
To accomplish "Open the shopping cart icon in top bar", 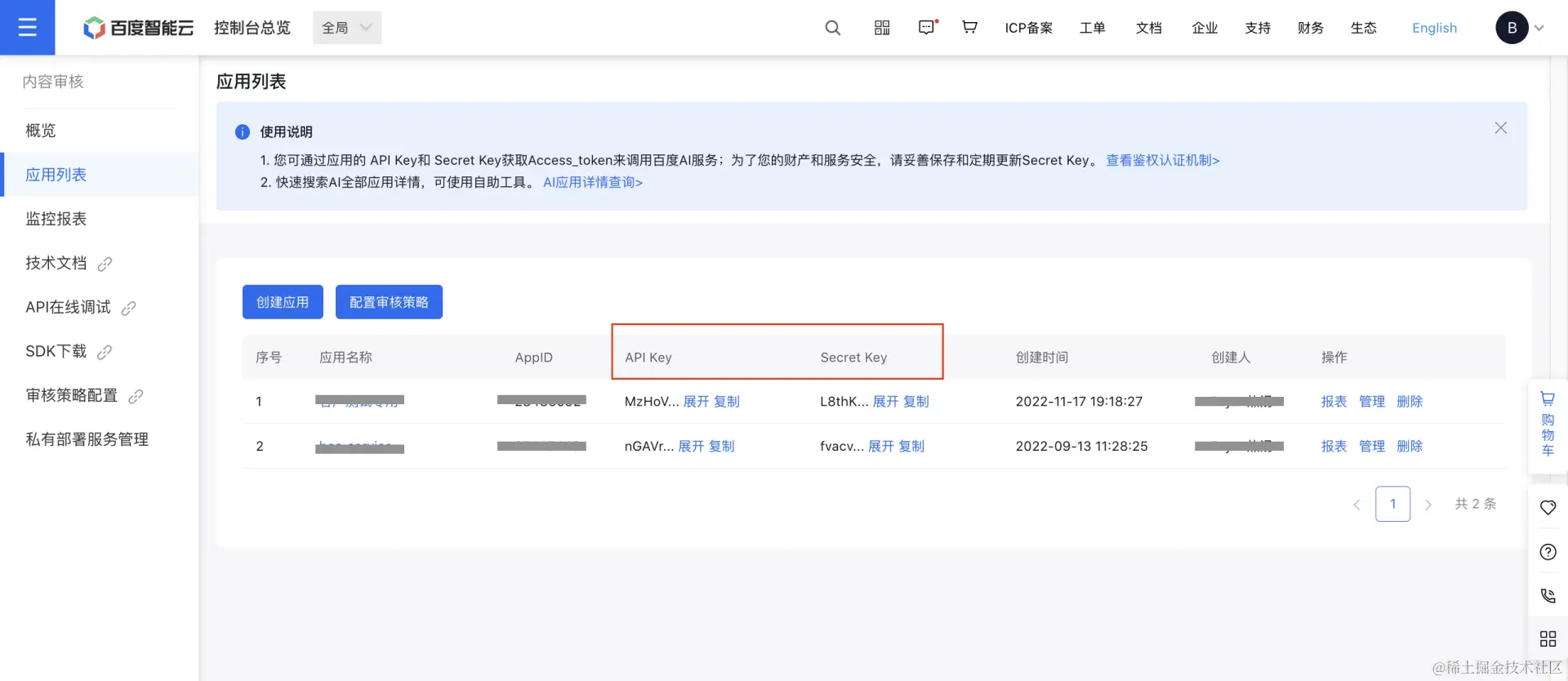I will point(969,28).
